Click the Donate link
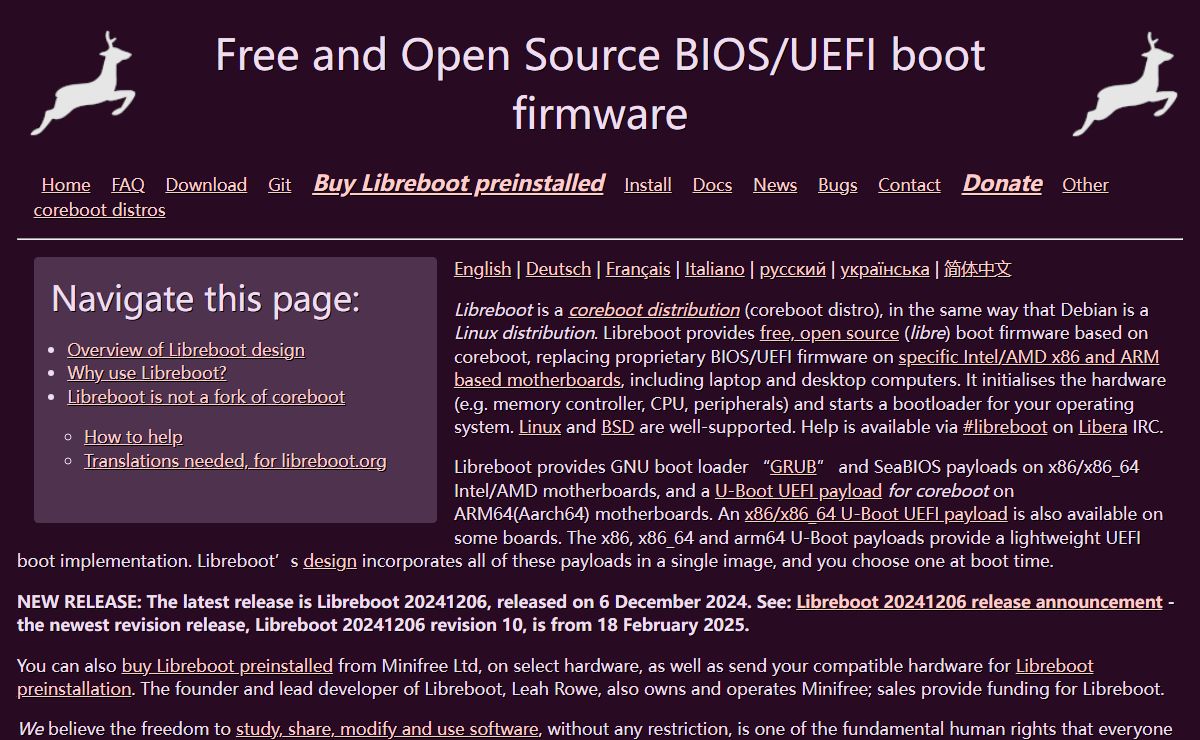The image size is (1200, 740). click(x=1002, y=183)
